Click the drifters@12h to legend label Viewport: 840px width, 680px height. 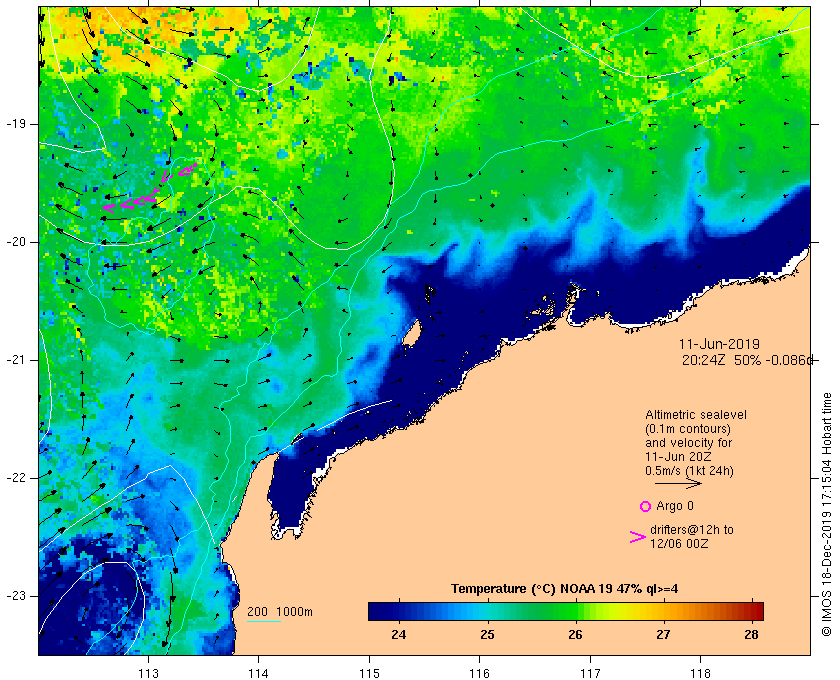(692, 529)
